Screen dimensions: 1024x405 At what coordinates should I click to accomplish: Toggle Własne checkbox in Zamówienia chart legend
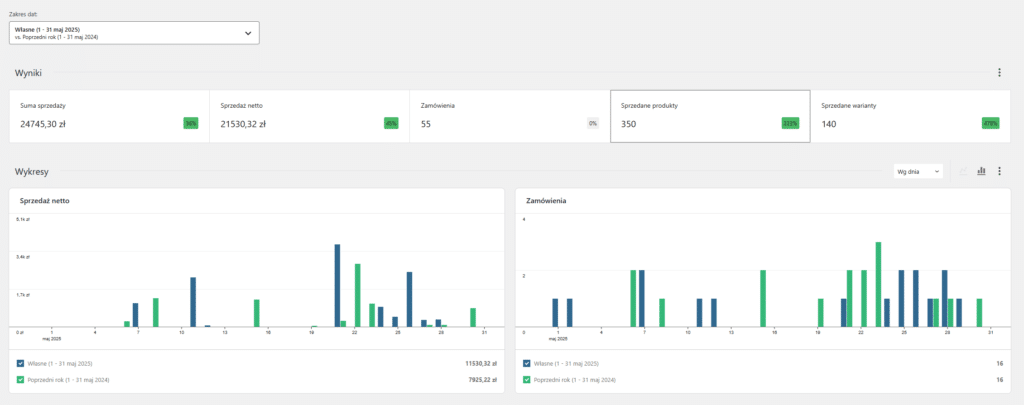point(527,364)
